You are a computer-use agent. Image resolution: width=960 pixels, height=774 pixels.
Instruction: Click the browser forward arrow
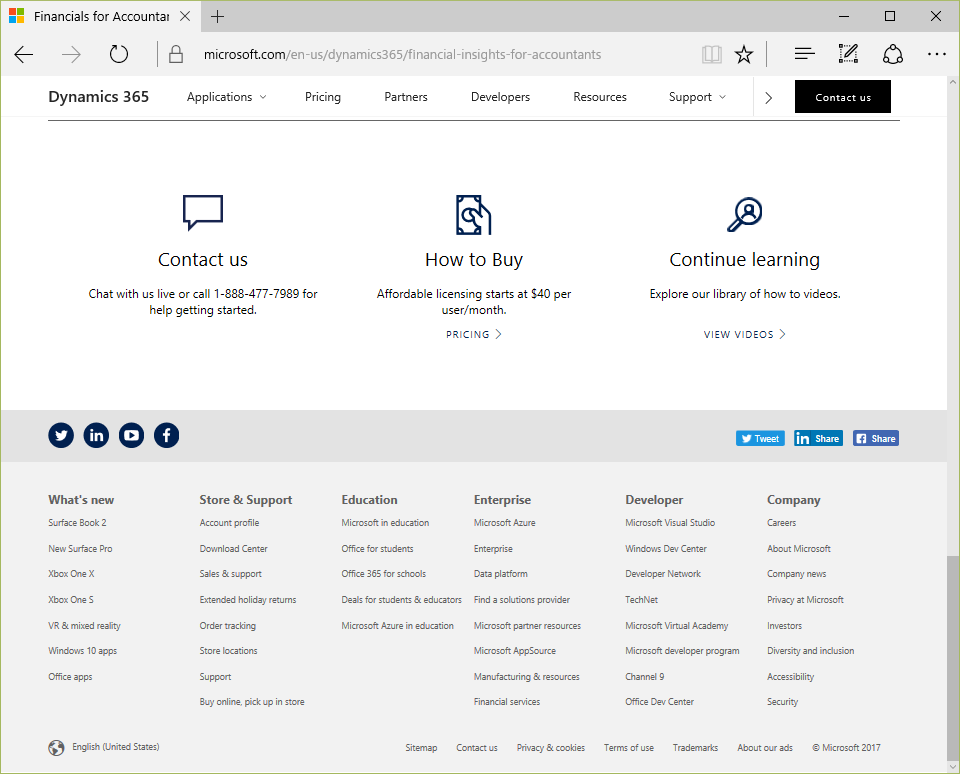pos(71,54)
